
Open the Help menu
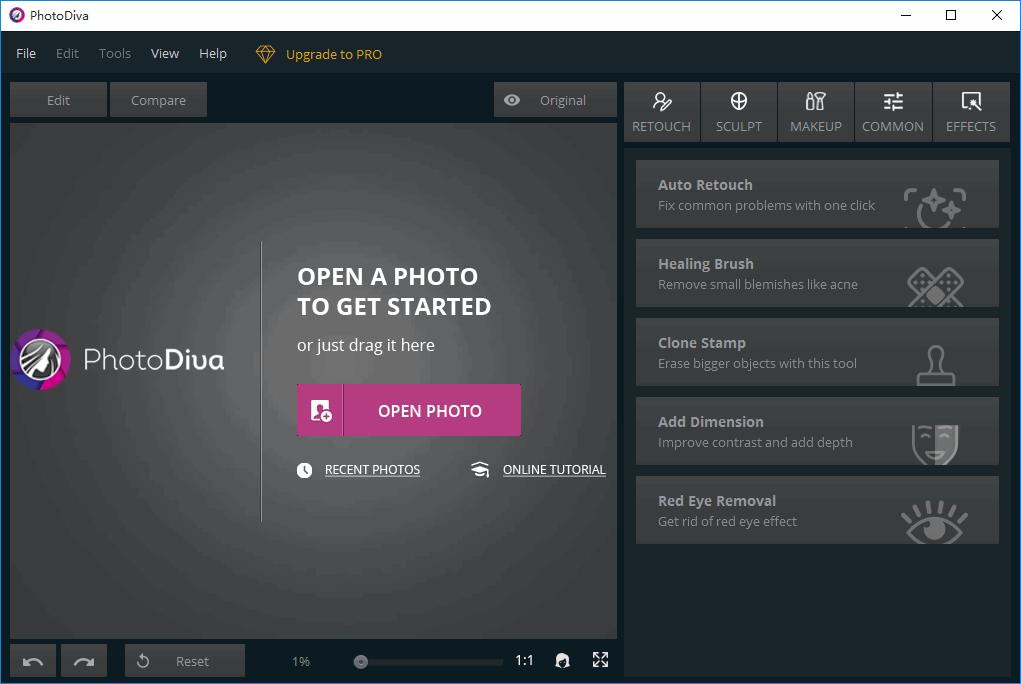pyautogui.click(x=213, y=53)
